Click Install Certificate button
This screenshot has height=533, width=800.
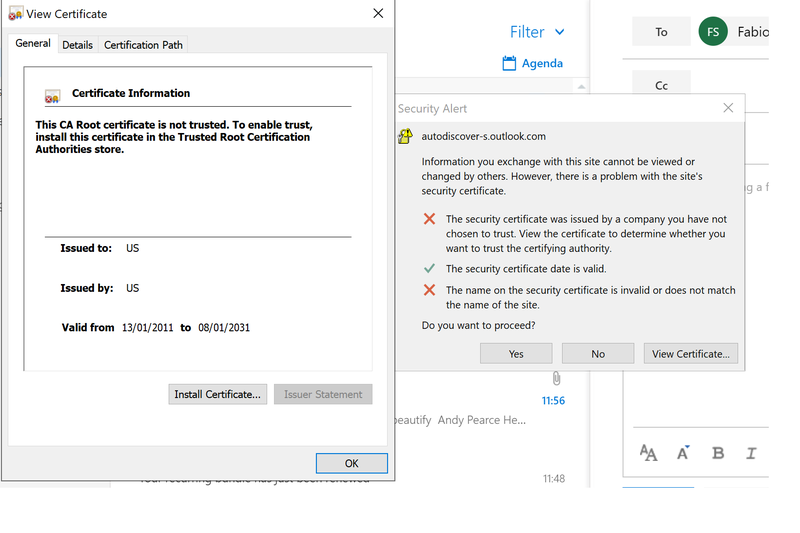[x=217, y=394]
